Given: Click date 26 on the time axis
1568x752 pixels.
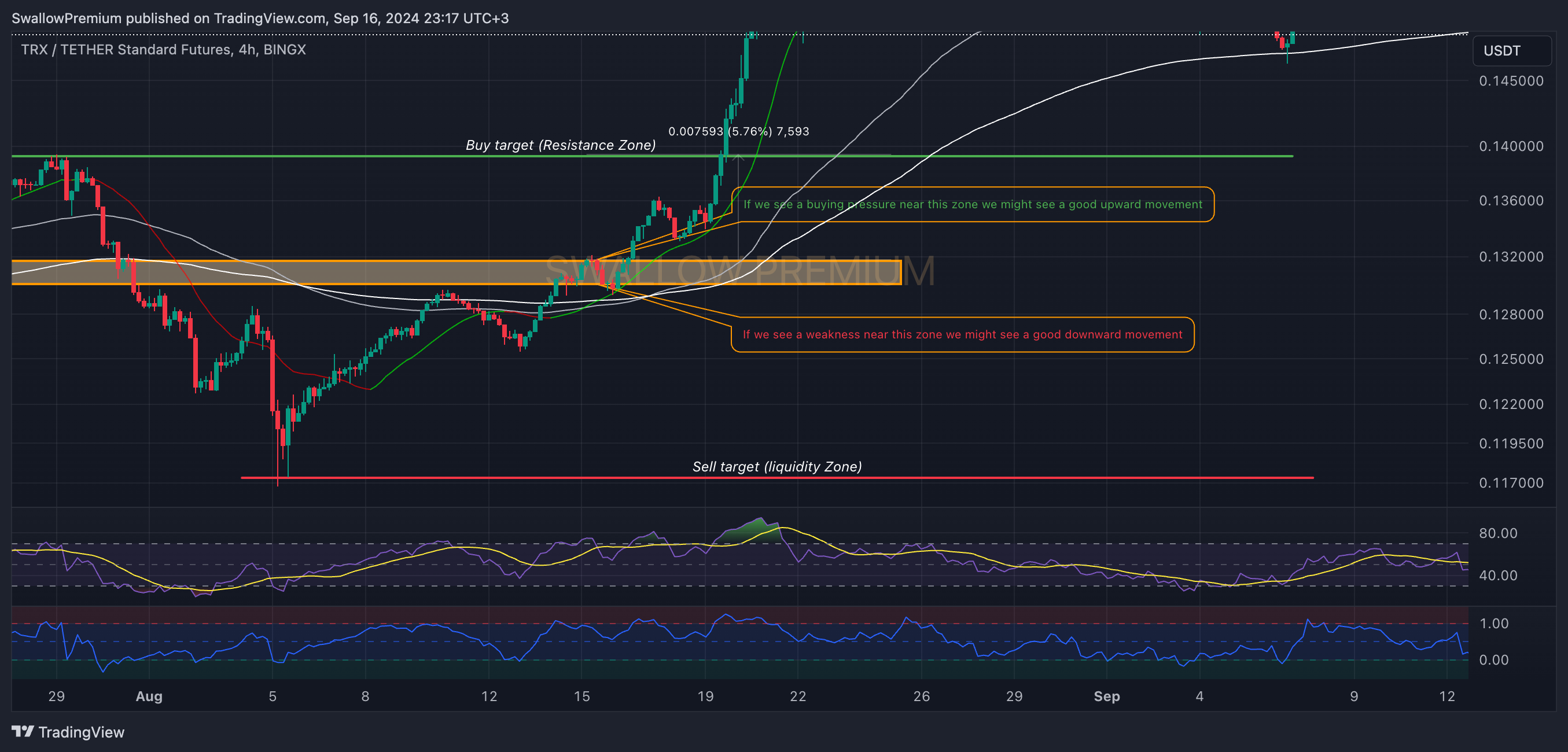Looking at the screenshot, I should click(922, 696).
